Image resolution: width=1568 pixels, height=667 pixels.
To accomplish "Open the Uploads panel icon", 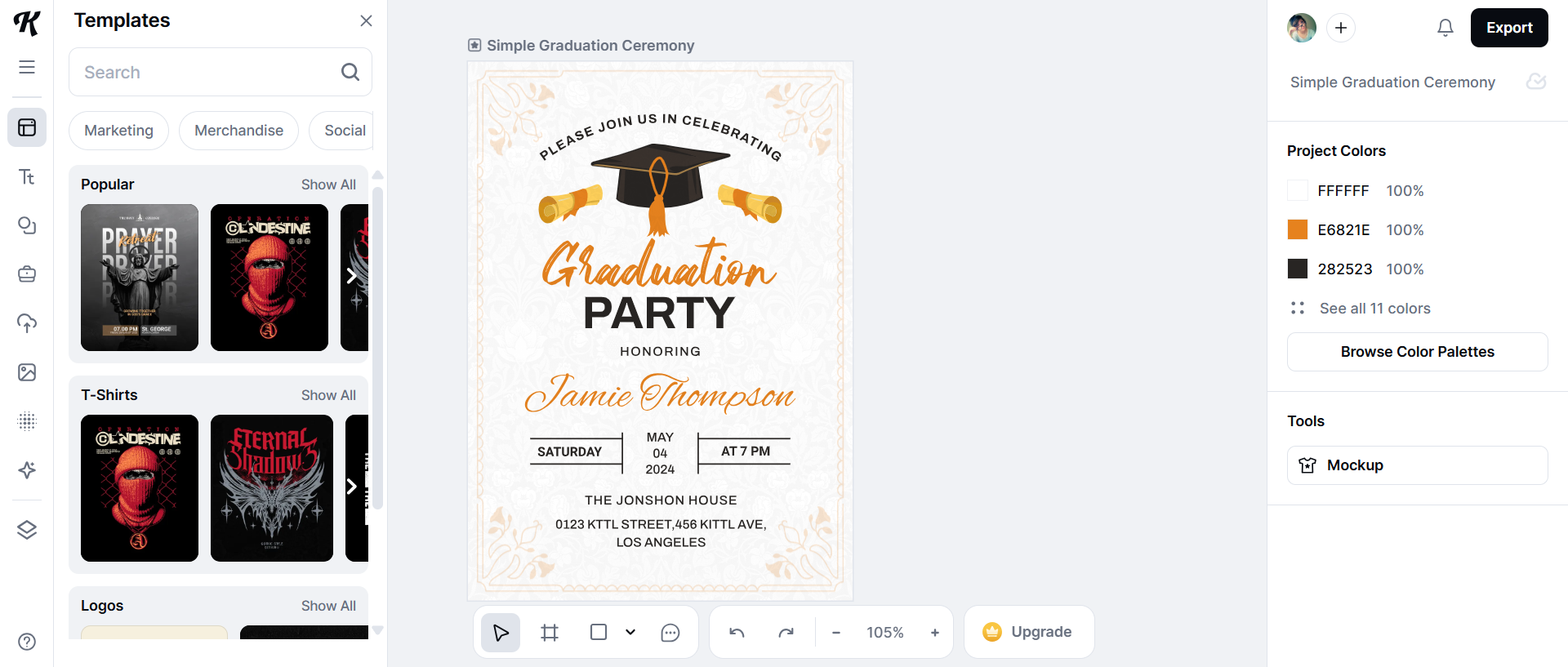I will tap(27, 323).
